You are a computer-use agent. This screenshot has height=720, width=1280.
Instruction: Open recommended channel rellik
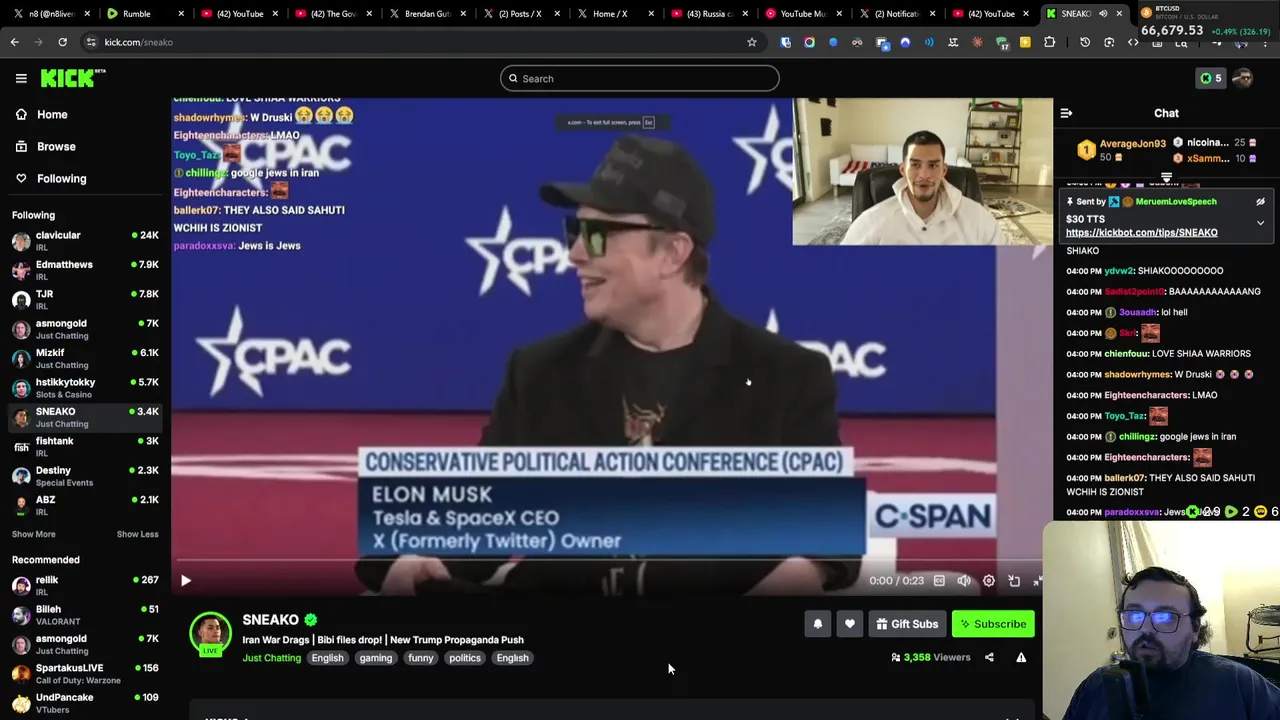click(x=85, y=585)
